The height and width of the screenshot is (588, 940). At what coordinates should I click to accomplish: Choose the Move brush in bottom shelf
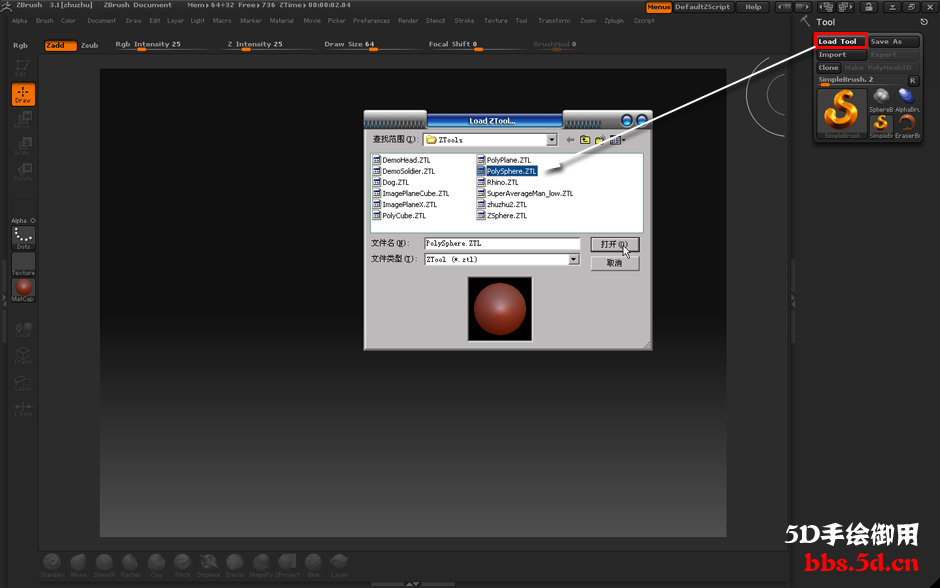tap(78, 565)
